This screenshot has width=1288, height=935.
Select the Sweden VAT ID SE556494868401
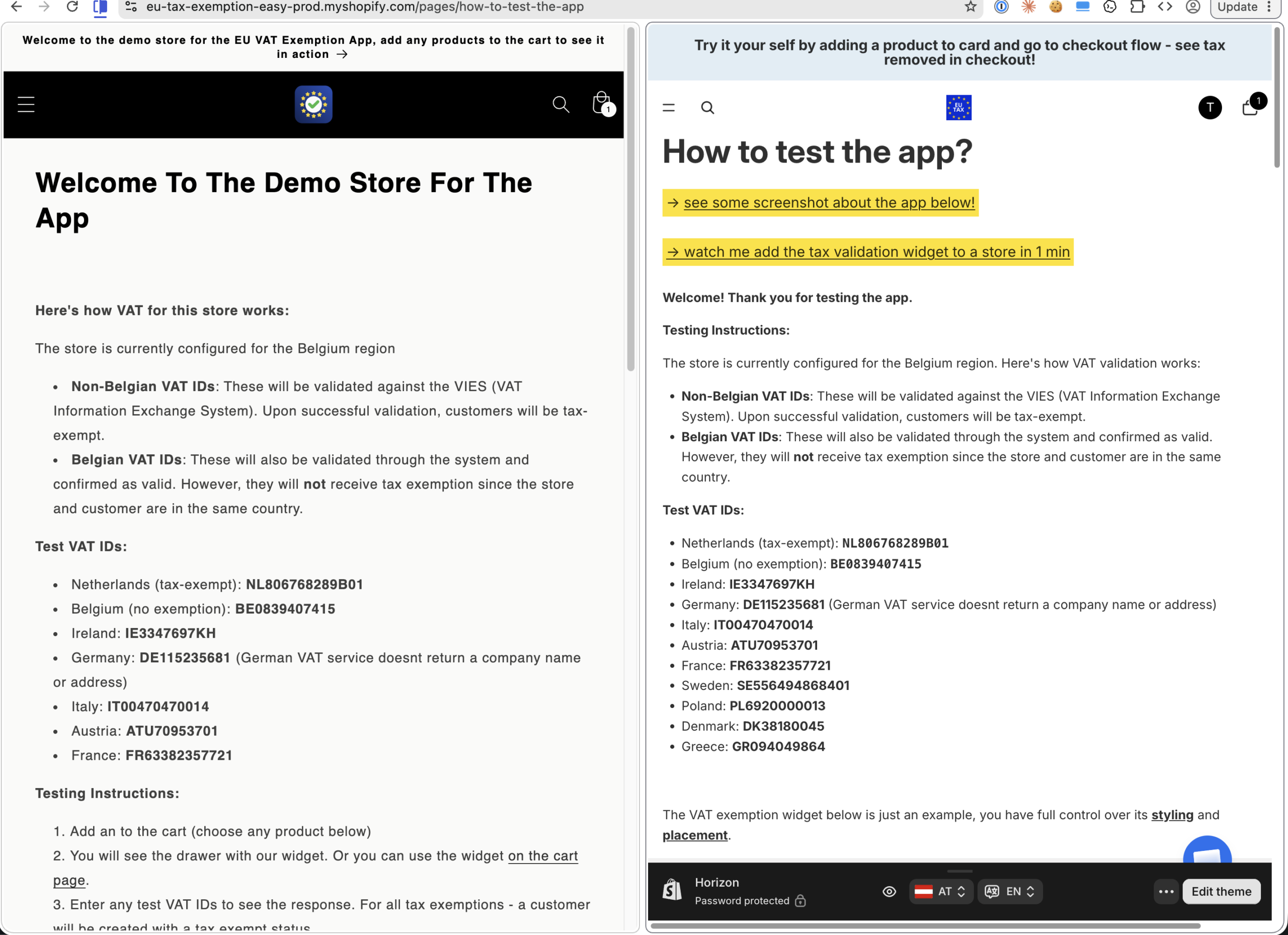click(x=793, y=685)
